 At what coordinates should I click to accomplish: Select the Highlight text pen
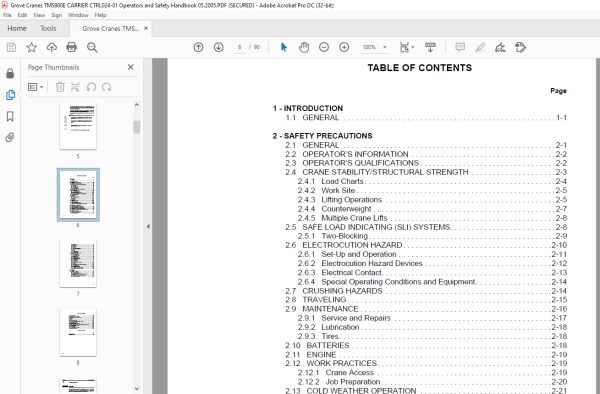480,47
